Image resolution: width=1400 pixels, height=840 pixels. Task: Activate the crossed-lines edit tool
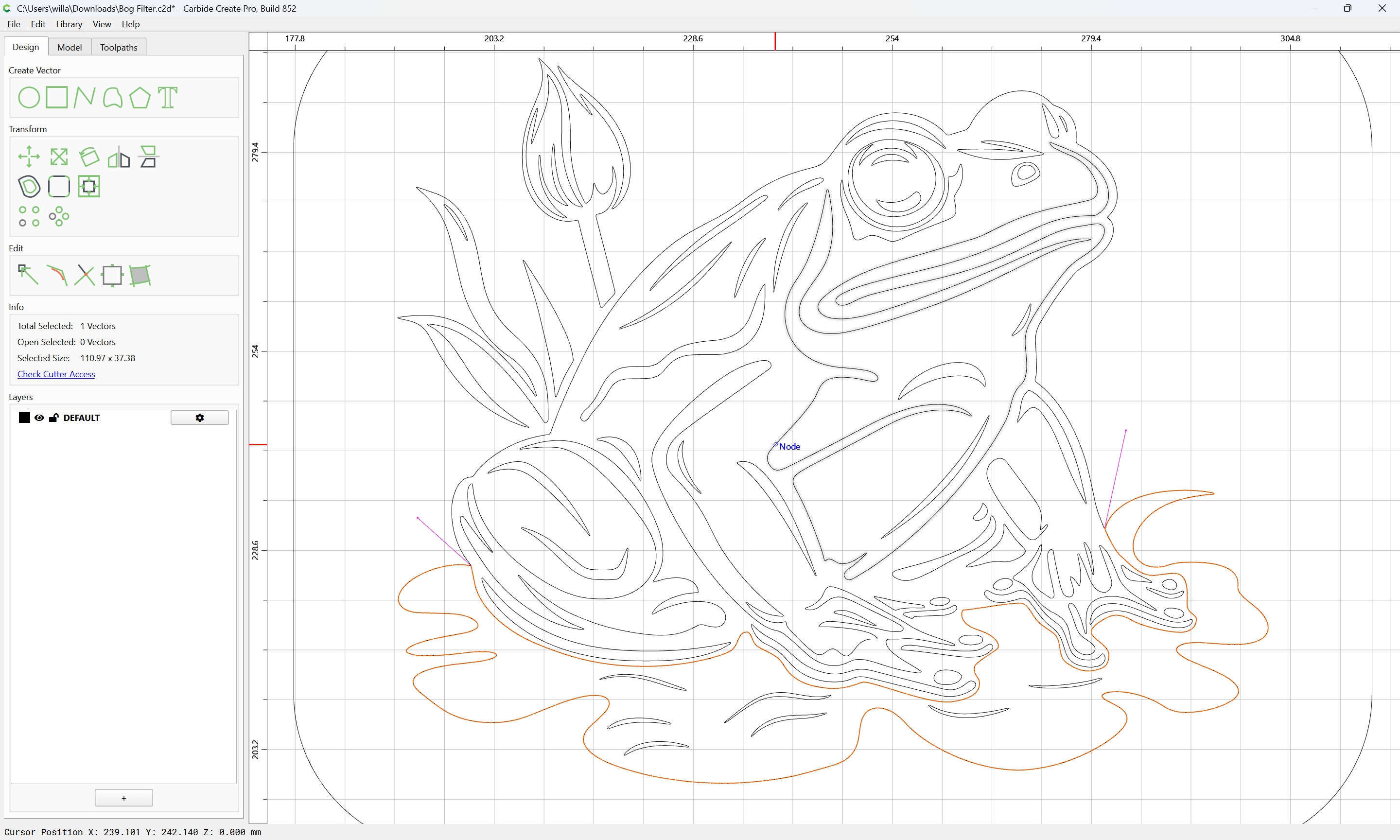(84, 275)
